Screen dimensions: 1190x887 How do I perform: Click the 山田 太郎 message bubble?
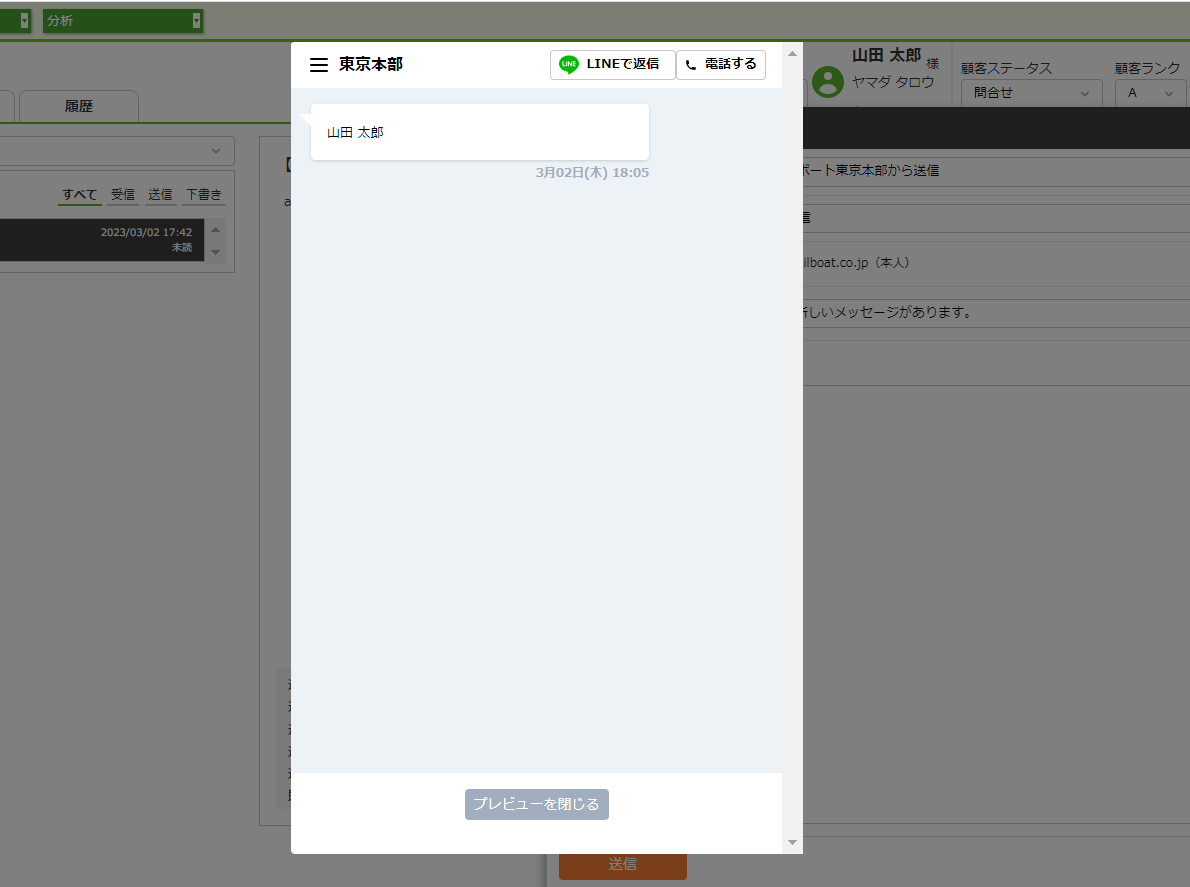pos(480,132)
